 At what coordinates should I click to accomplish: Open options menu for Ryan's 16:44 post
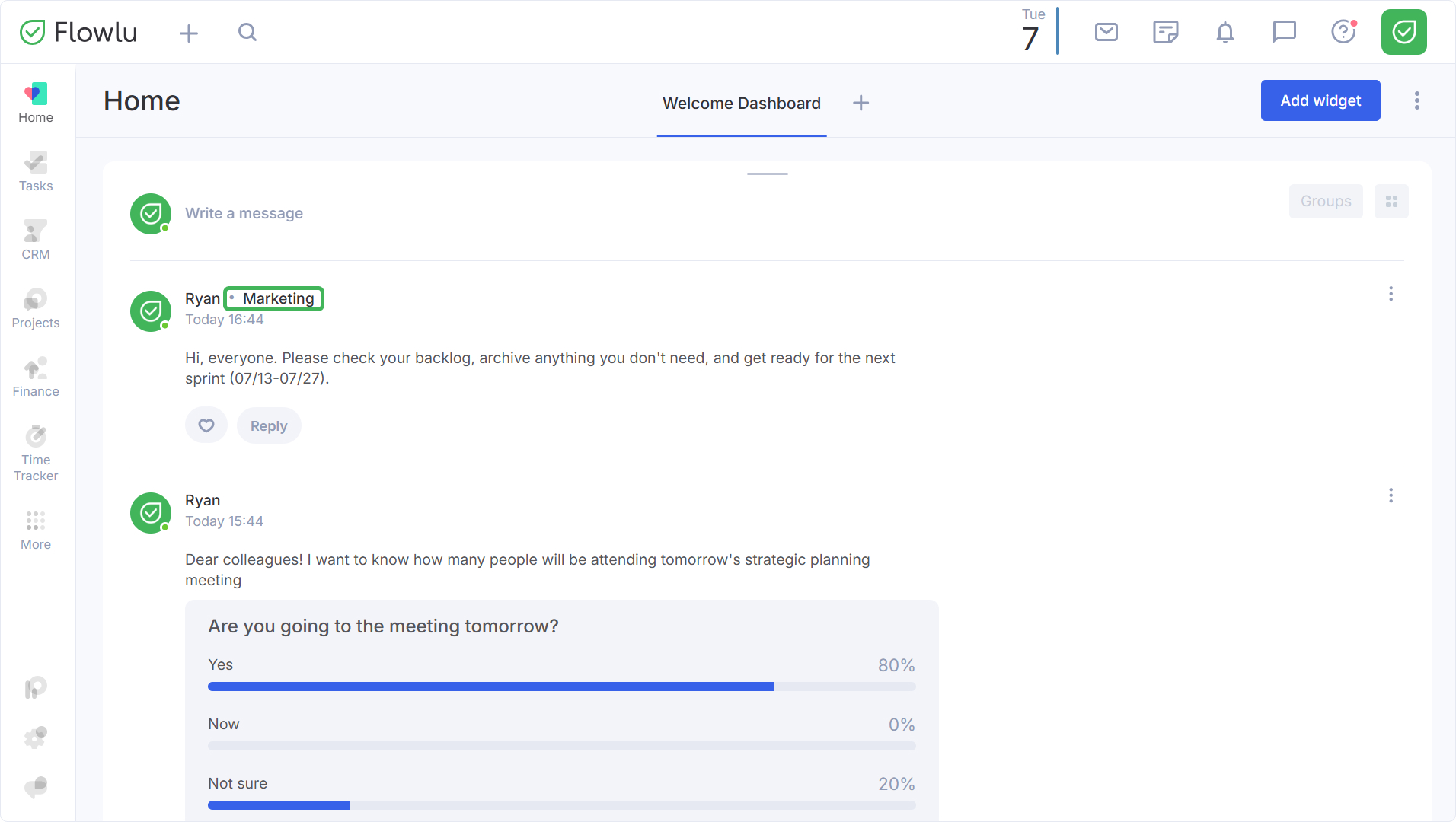tap(1391, 294)
